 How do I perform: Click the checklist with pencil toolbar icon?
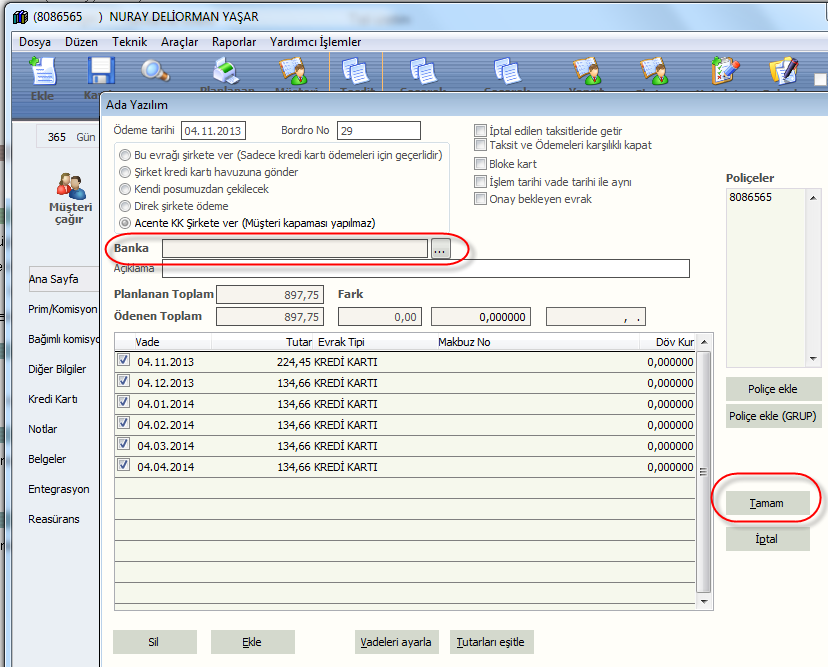click(x=724, y=72)
